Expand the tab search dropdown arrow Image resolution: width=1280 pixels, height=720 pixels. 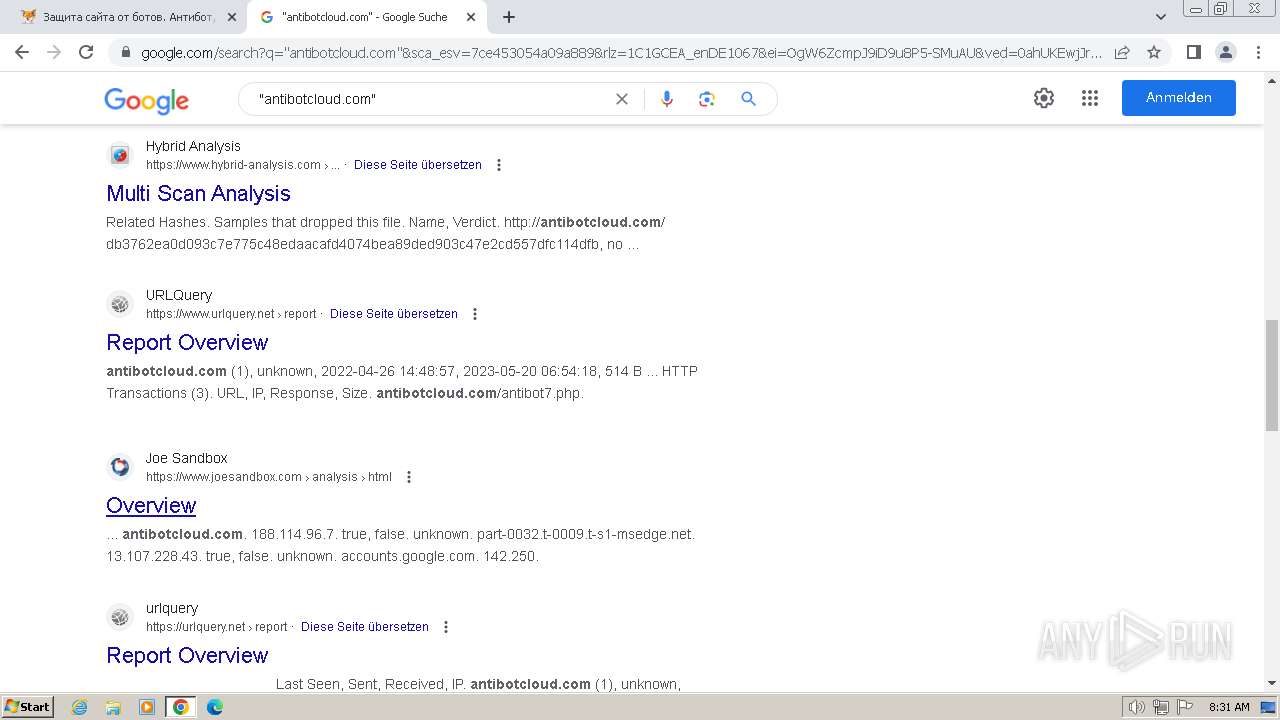1161,17
